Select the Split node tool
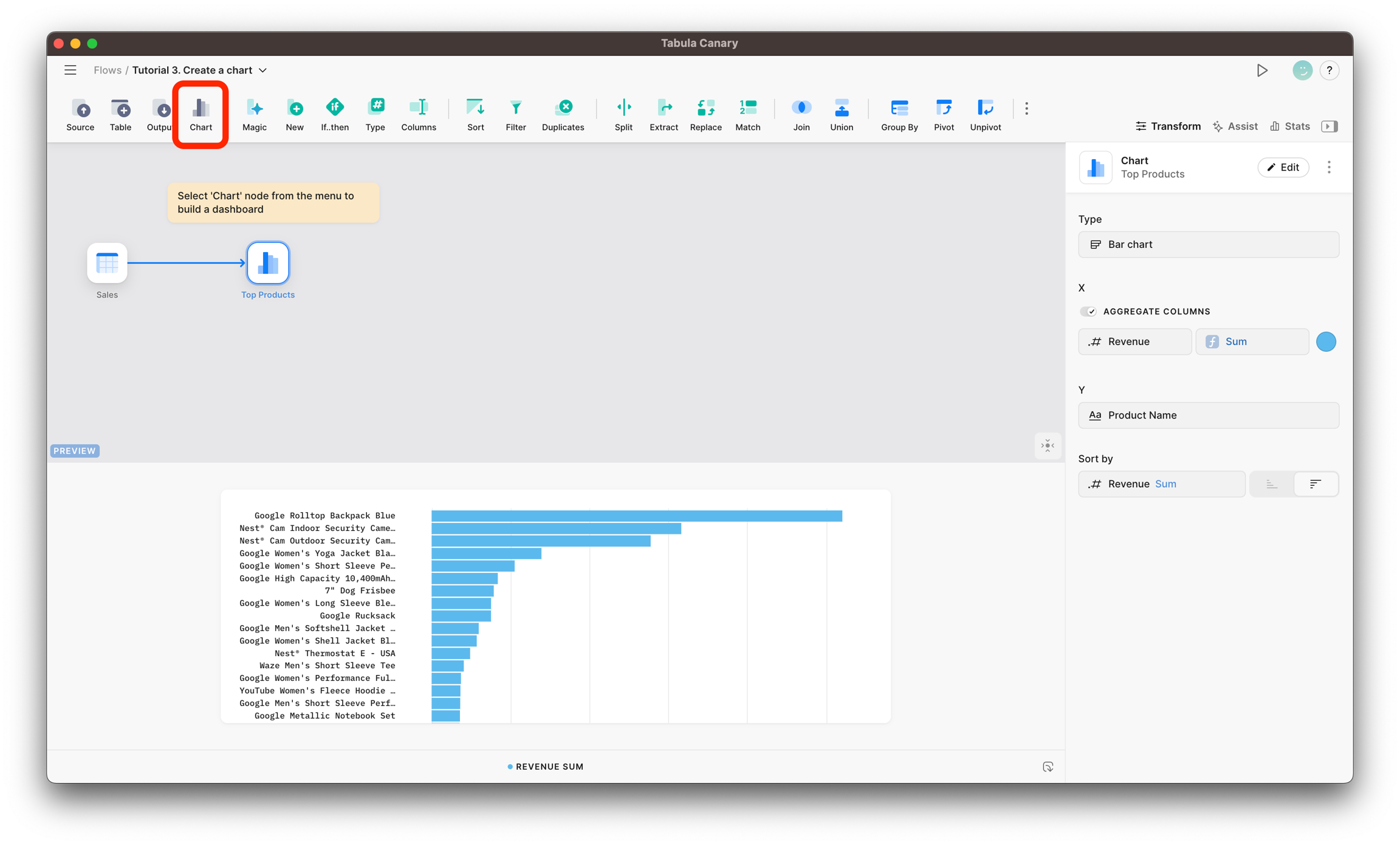The image size is (1400, 845). pyautogui.click(x=623, y=114)
